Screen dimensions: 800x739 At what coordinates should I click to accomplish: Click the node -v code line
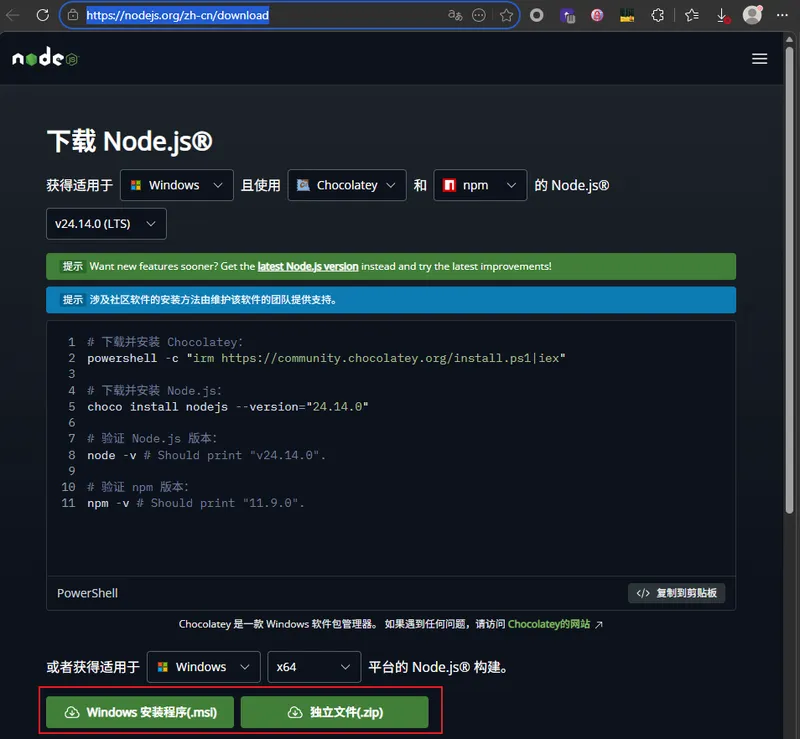click(x=207, y=455)
